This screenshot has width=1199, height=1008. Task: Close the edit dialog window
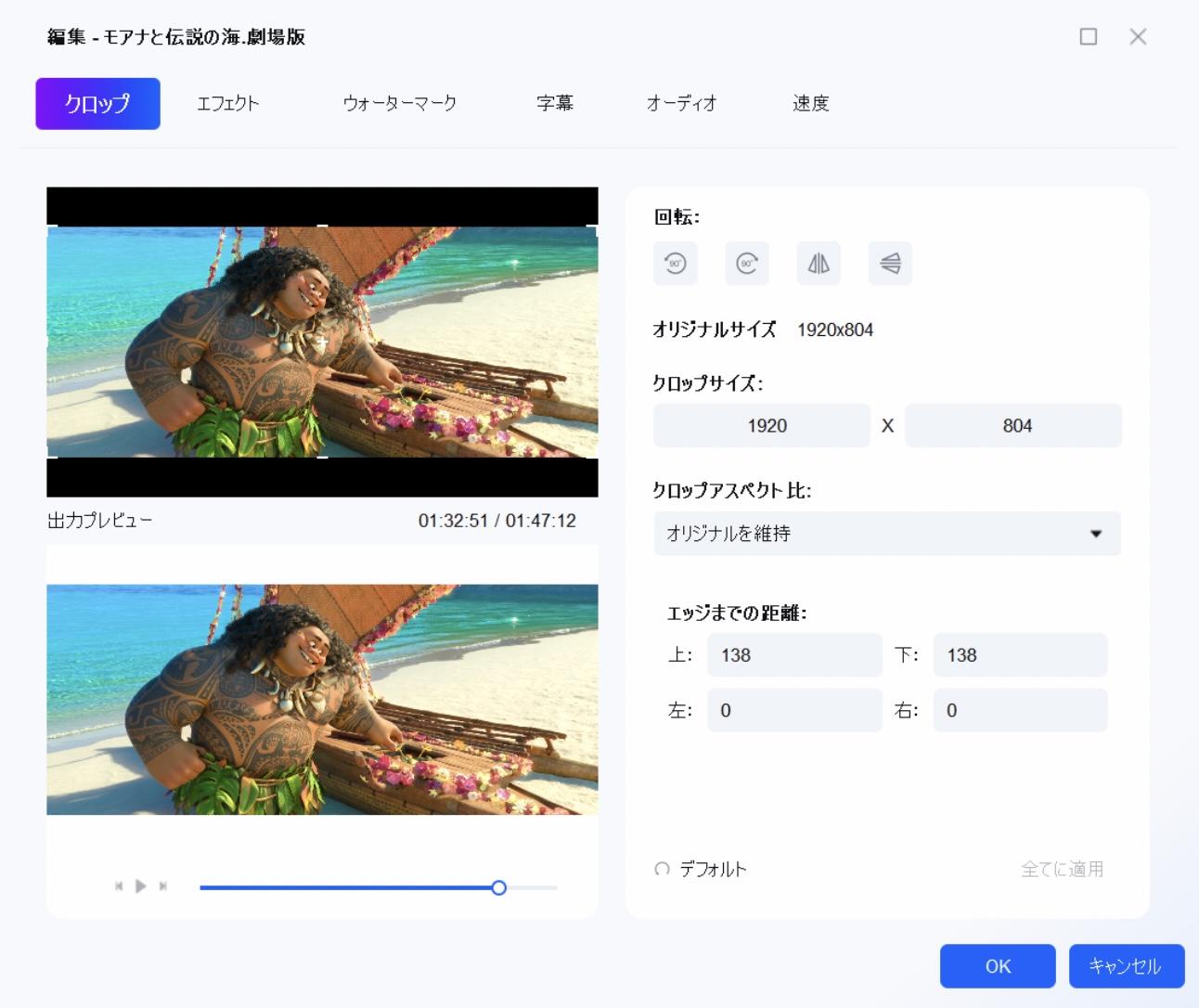click(x=1138, y=36)
